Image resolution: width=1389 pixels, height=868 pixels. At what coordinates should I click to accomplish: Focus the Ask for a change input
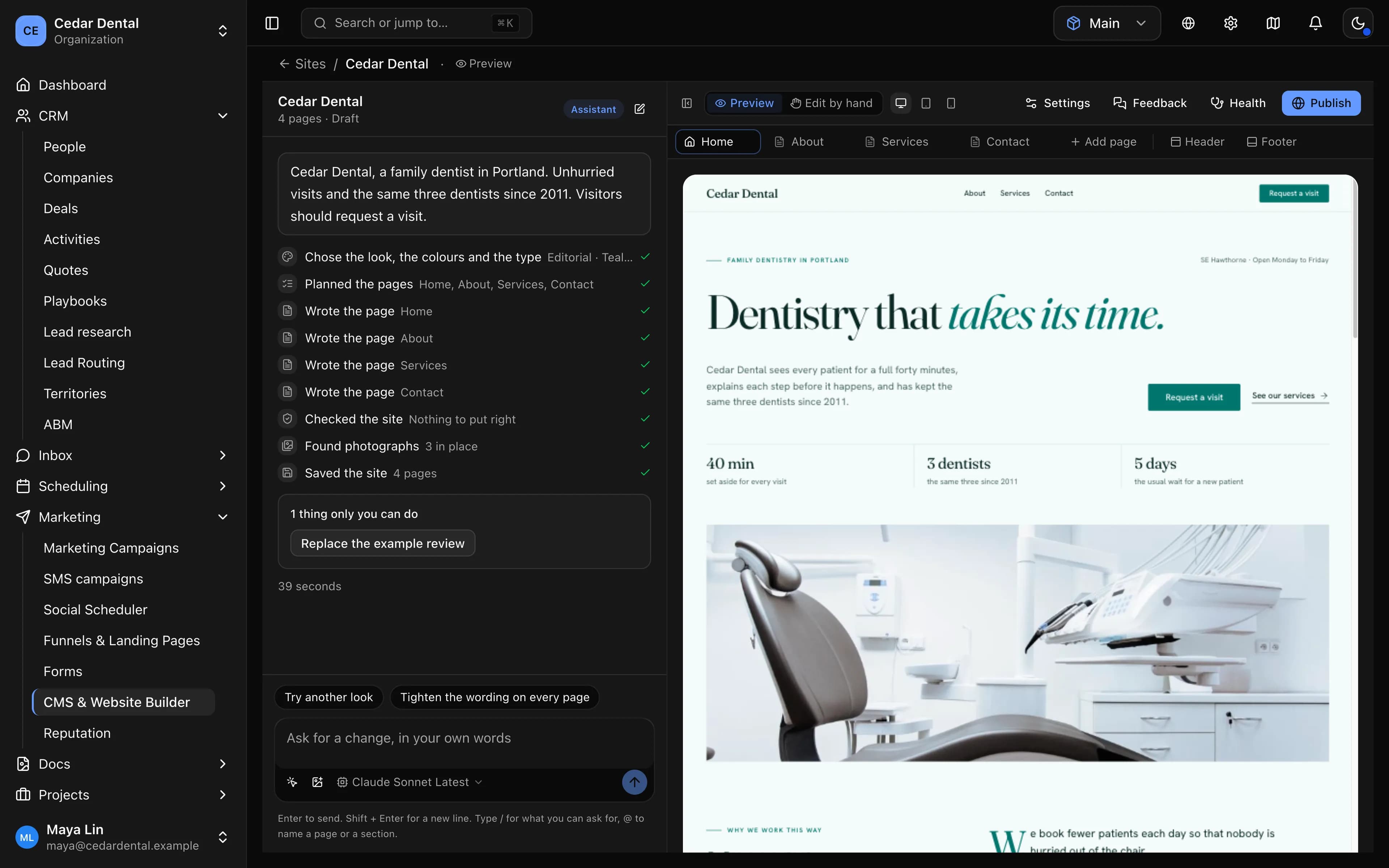tap(464, 743)
